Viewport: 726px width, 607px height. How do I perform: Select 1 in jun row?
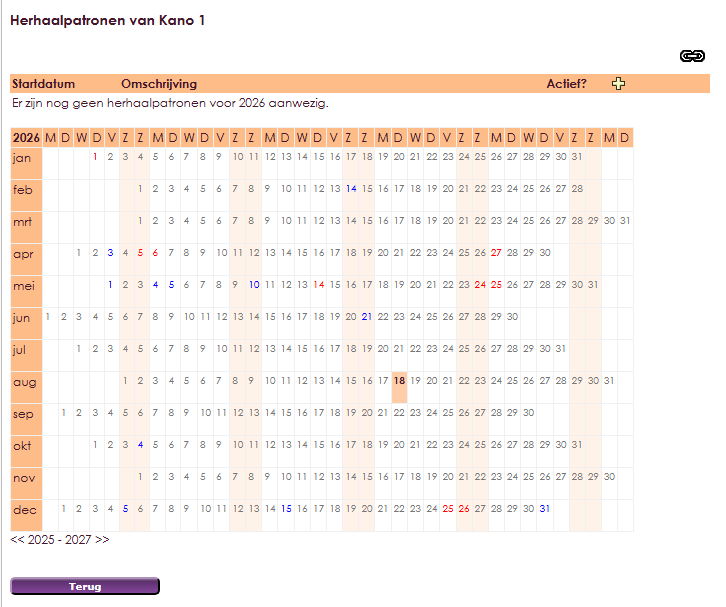tap(48, 317)
